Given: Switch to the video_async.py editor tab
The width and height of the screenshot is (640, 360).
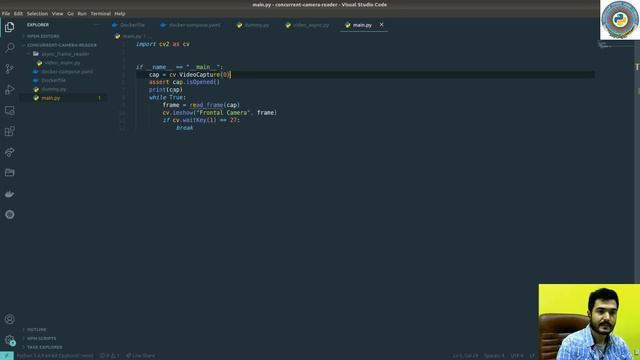Looking at the screenshot, I should point(307,25).
